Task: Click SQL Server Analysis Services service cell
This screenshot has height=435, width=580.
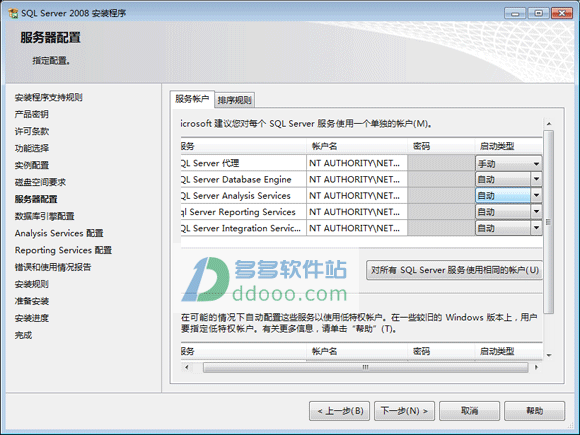Action: (243, 196)
